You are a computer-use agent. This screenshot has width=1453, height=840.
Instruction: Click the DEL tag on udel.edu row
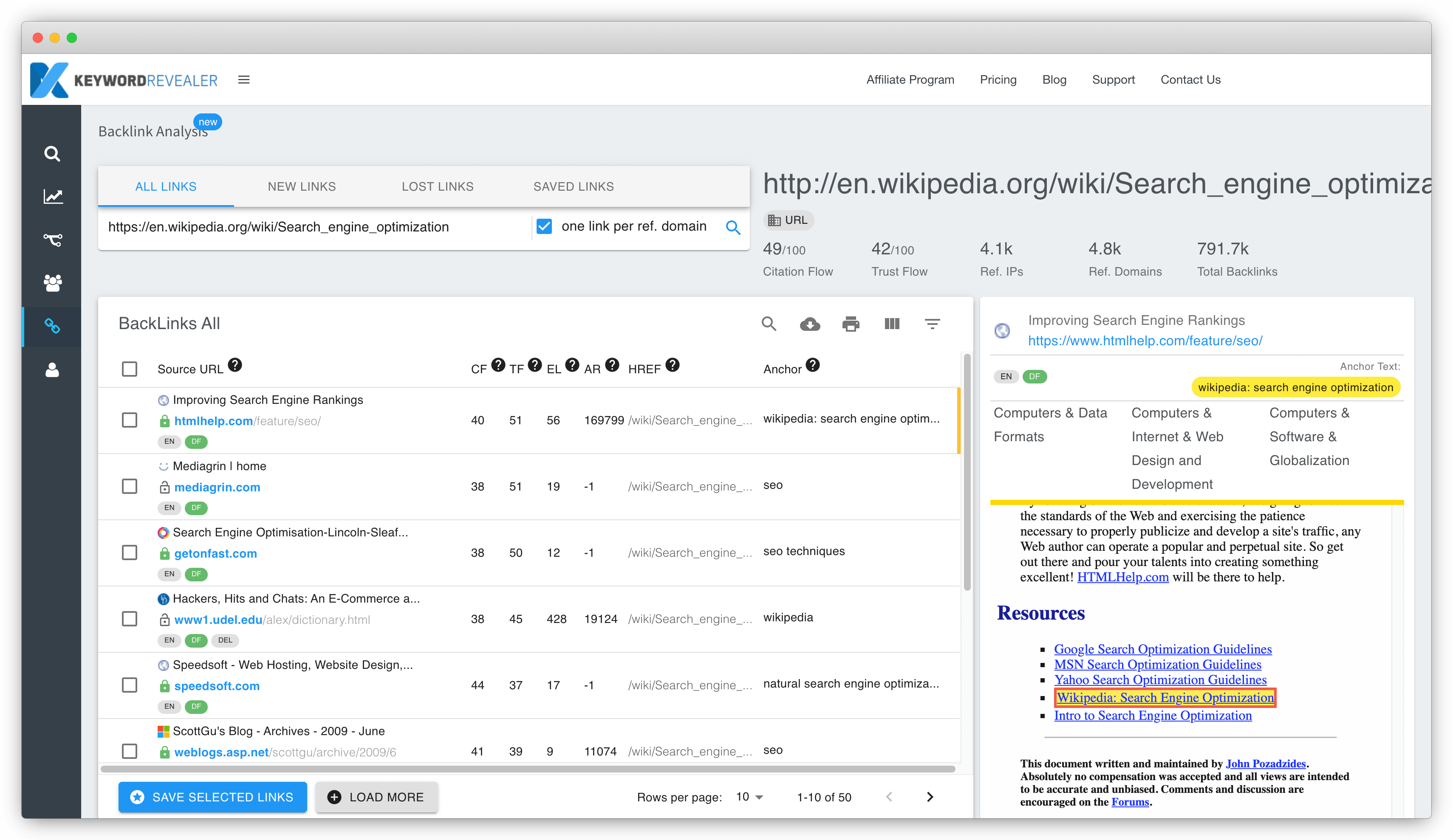click(225, 640)
